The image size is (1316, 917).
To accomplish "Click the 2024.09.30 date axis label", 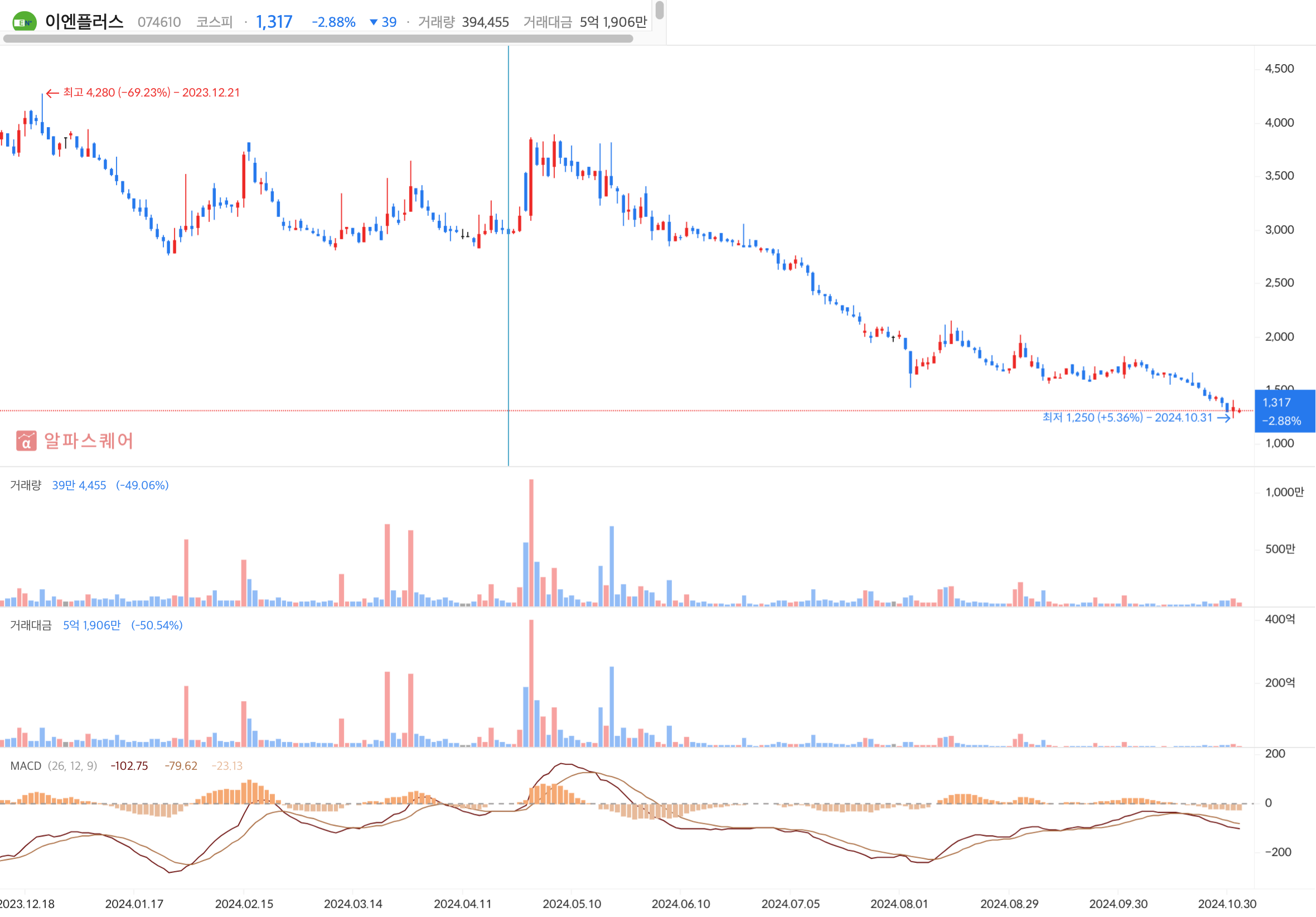I will coord(1118,904).
